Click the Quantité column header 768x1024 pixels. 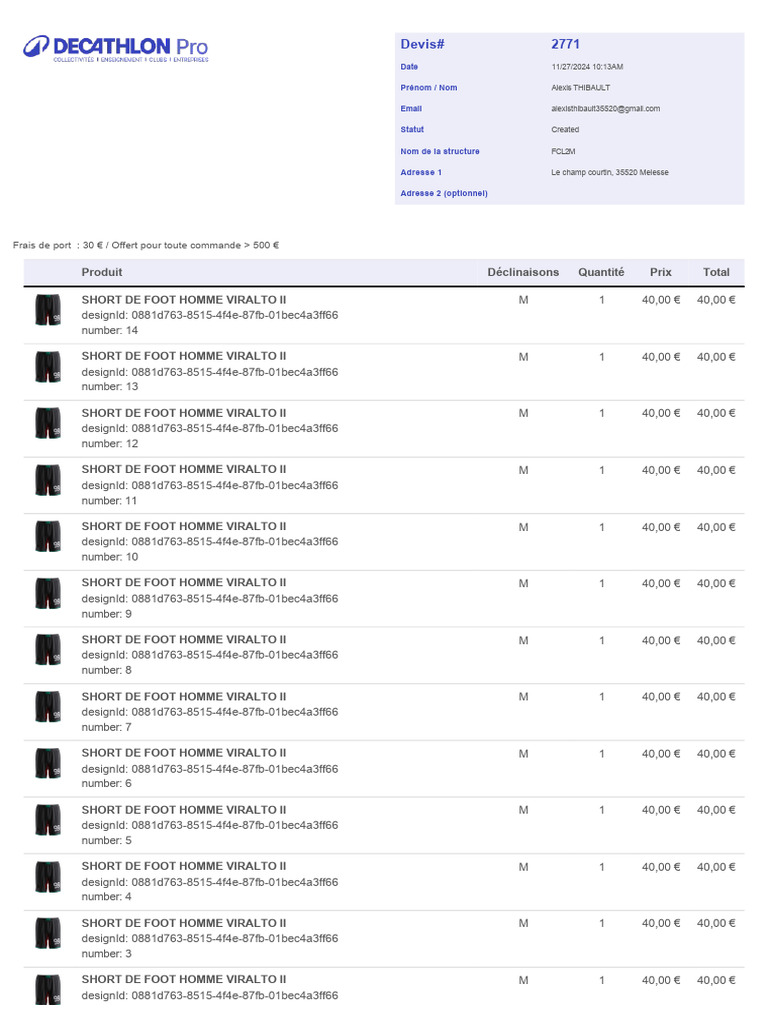click(601, 272)
